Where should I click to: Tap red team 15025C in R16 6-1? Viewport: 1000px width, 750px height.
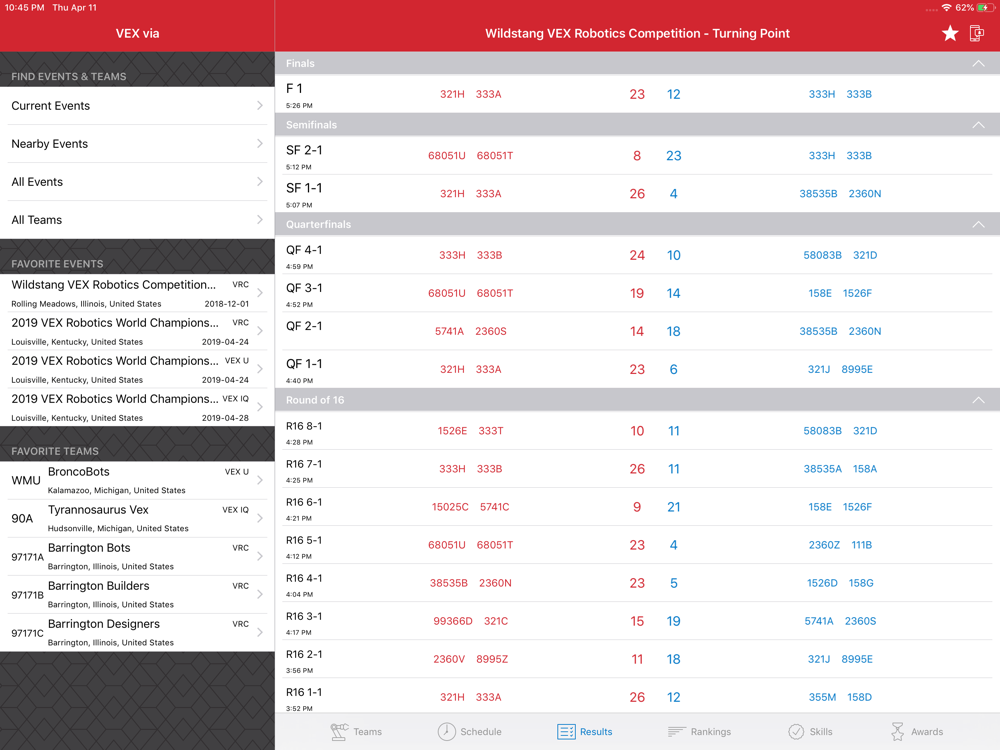pos(450,507)
